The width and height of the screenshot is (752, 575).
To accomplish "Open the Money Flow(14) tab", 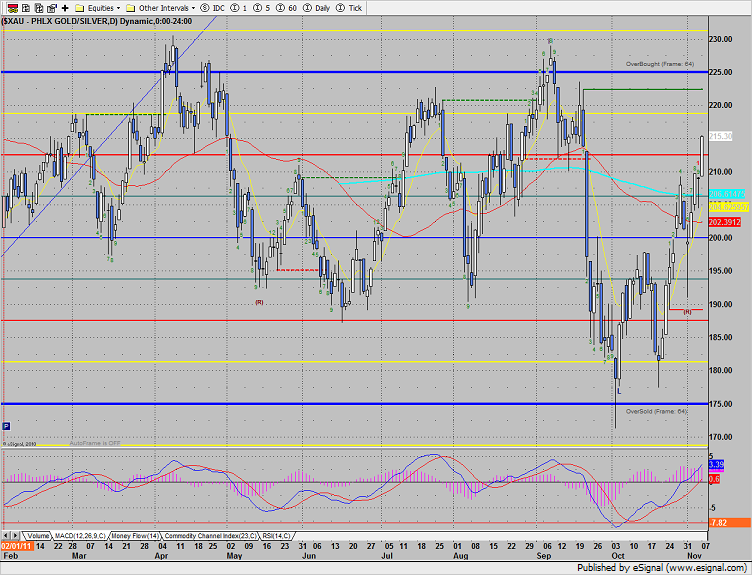I will (135, 536).
